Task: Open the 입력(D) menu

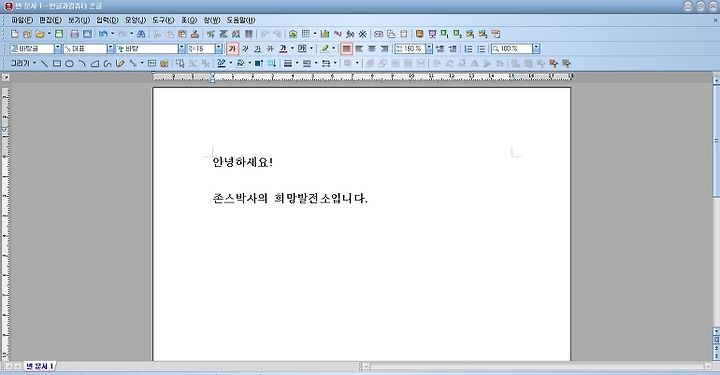Action: click(107, 20)
